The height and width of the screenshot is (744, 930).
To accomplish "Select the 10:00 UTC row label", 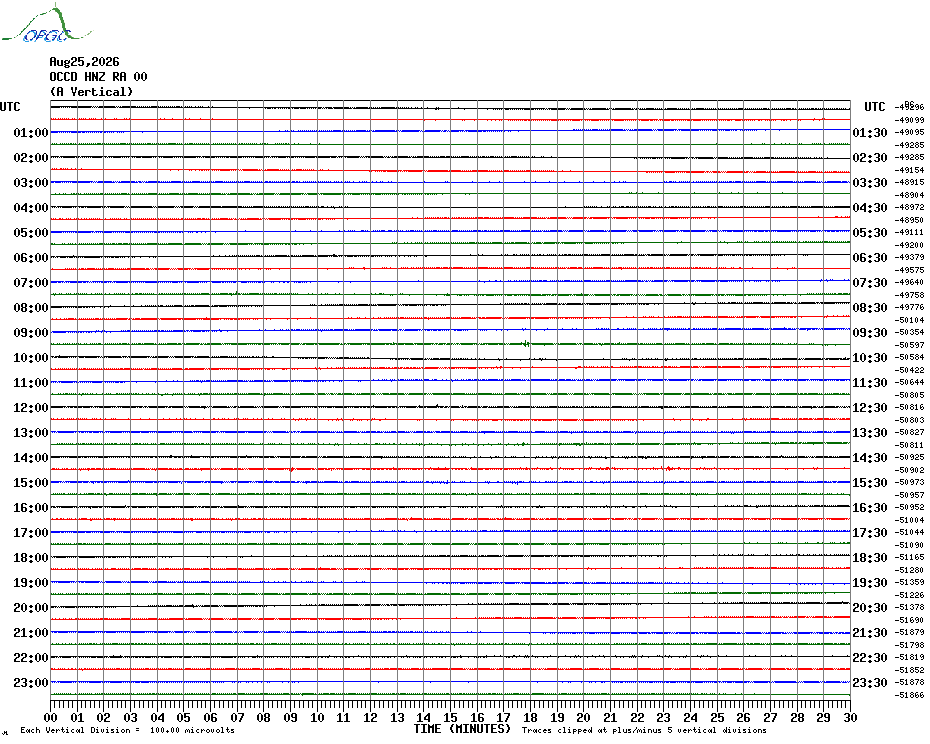I will [x=31, y=358].
